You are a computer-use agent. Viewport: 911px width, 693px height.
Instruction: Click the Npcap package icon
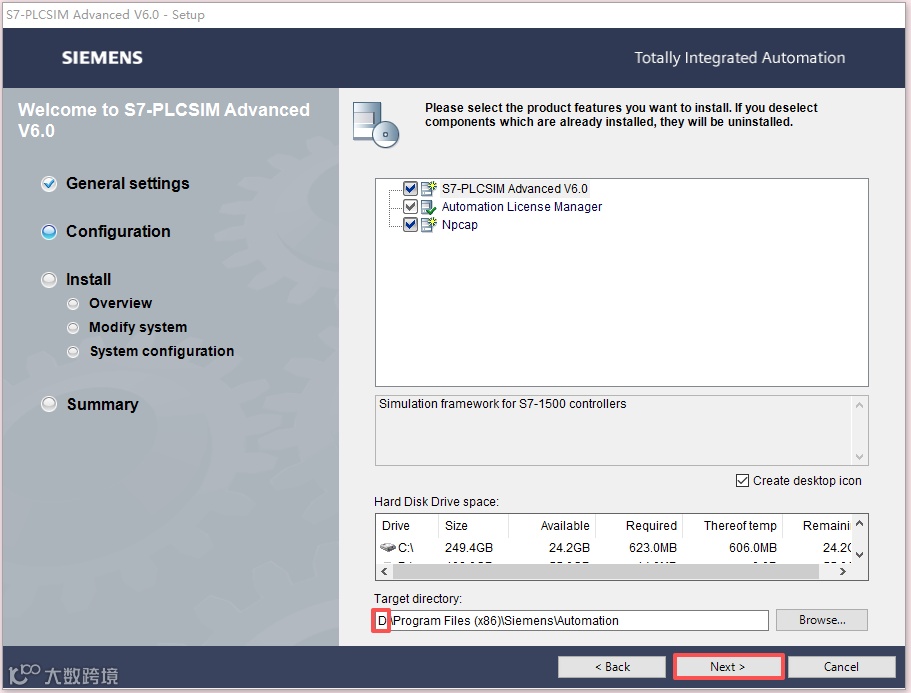tap(428, 224)
